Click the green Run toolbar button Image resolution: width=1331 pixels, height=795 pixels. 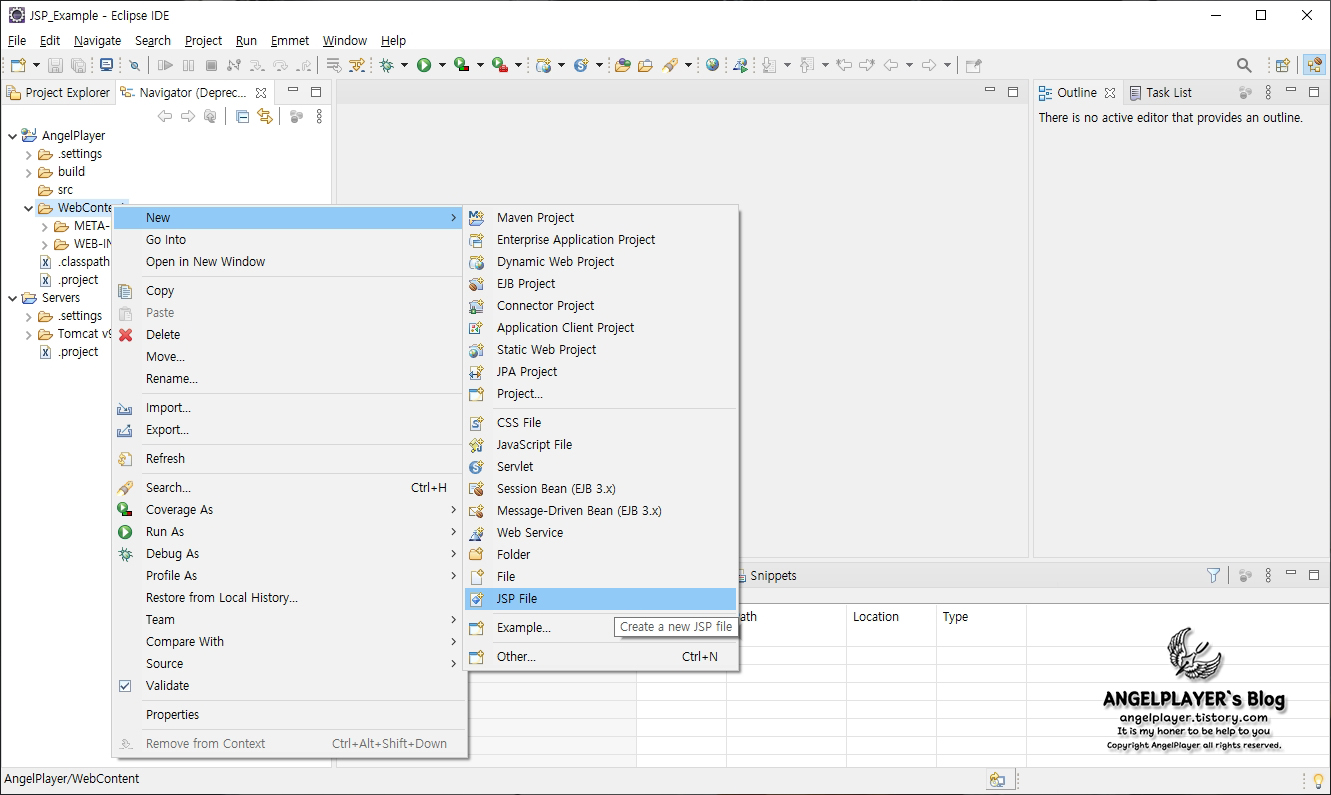(x=424, y=65)
